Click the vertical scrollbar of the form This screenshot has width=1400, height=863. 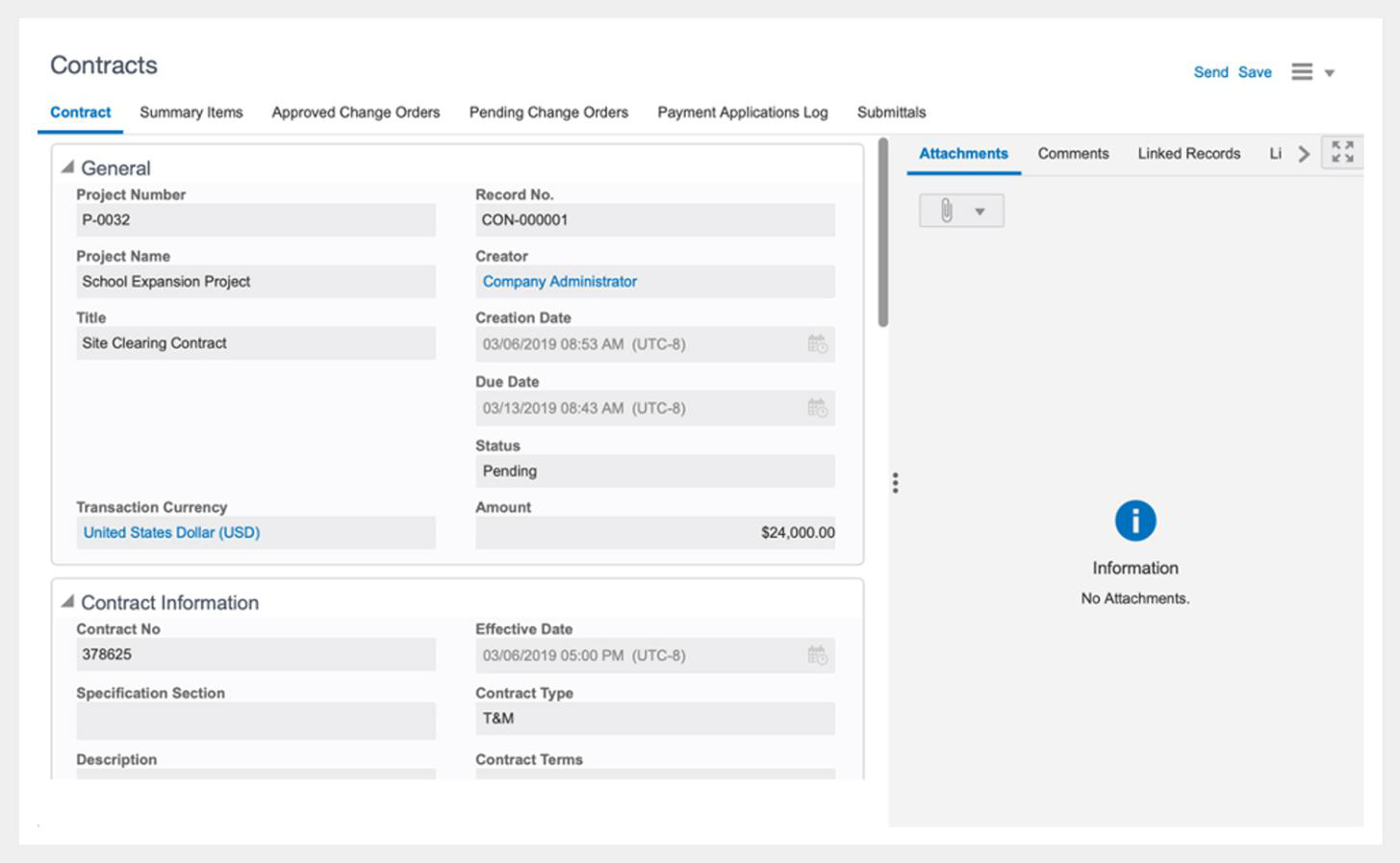(883, 233)
